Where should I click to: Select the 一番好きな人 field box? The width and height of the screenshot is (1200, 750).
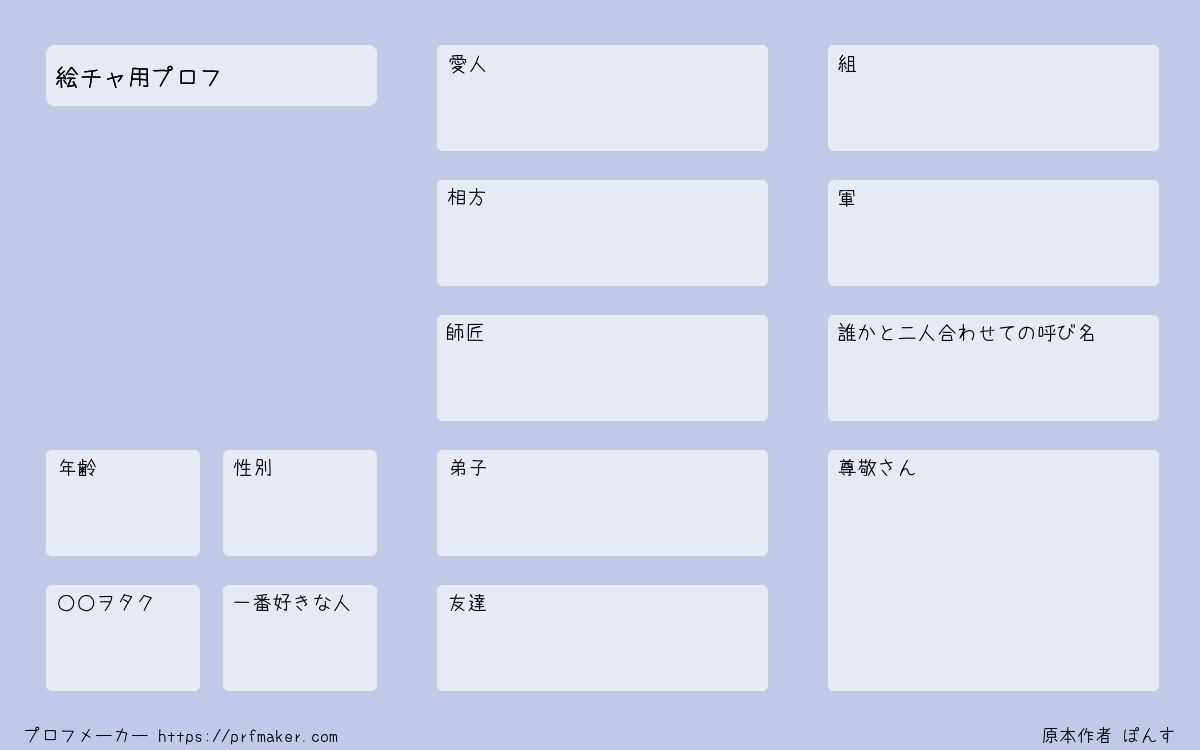pyautogui.click(x=300, y=638)
